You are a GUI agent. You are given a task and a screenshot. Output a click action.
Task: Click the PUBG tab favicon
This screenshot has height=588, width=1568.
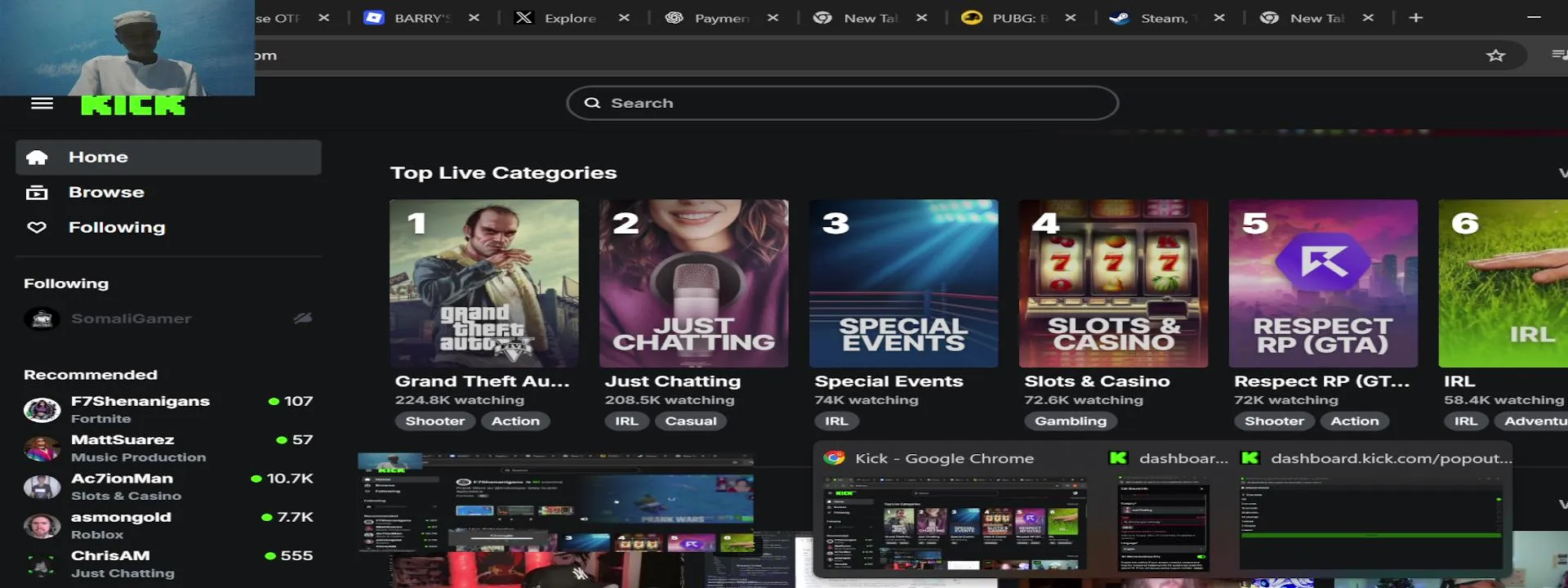[x=971, y=18]
